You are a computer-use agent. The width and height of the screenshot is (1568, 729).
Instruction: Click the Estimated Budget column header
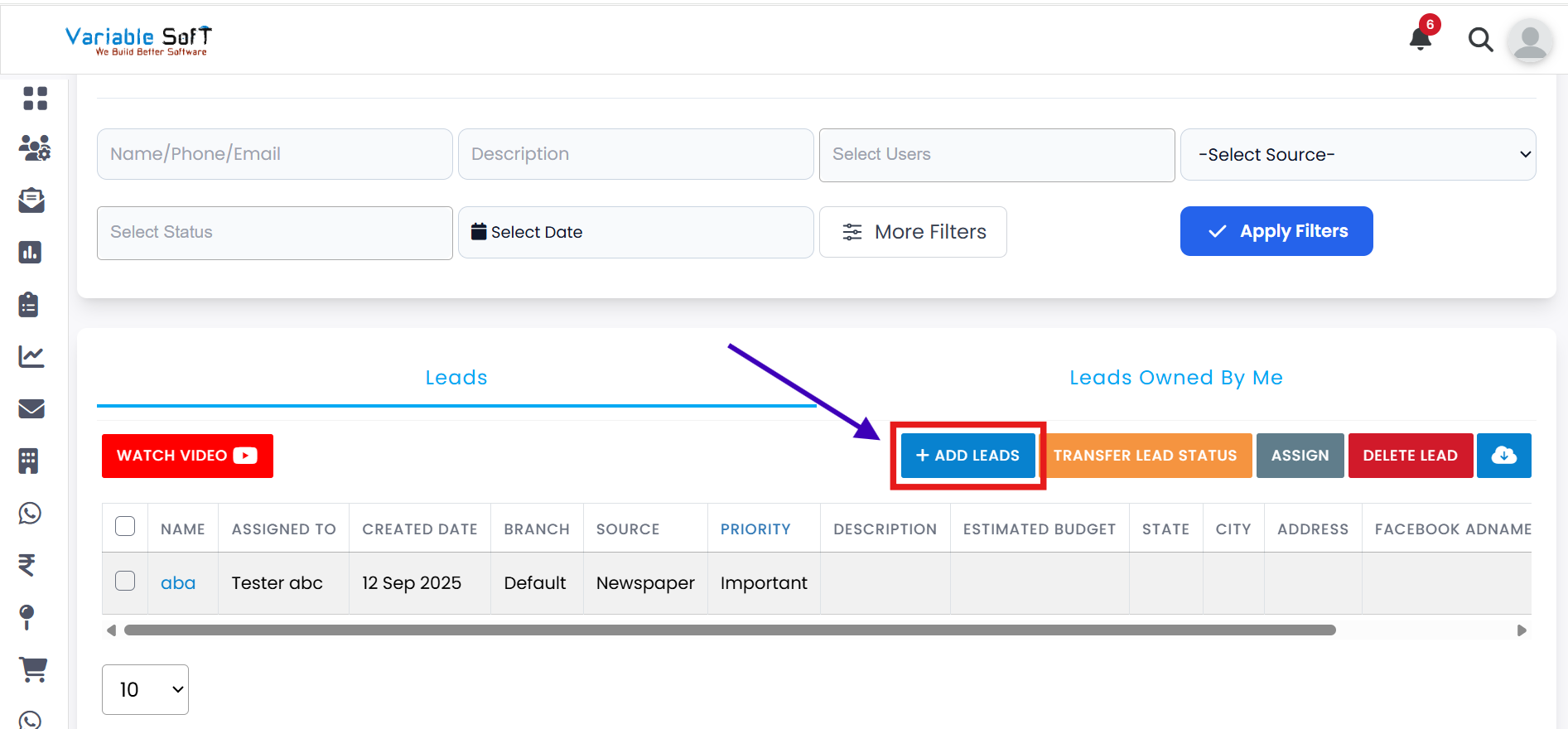(x=1040, y=529)
